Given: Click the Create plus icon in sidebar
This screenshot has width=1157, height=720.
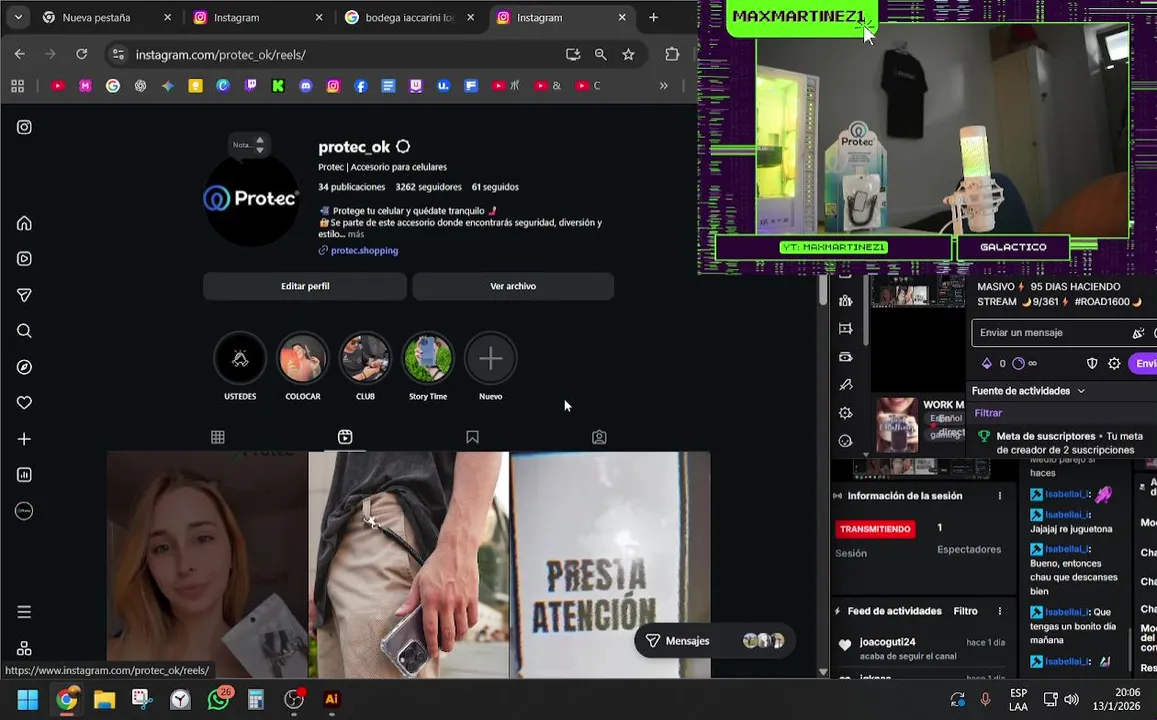Looking at the screenshot, I should pos(24,439).
